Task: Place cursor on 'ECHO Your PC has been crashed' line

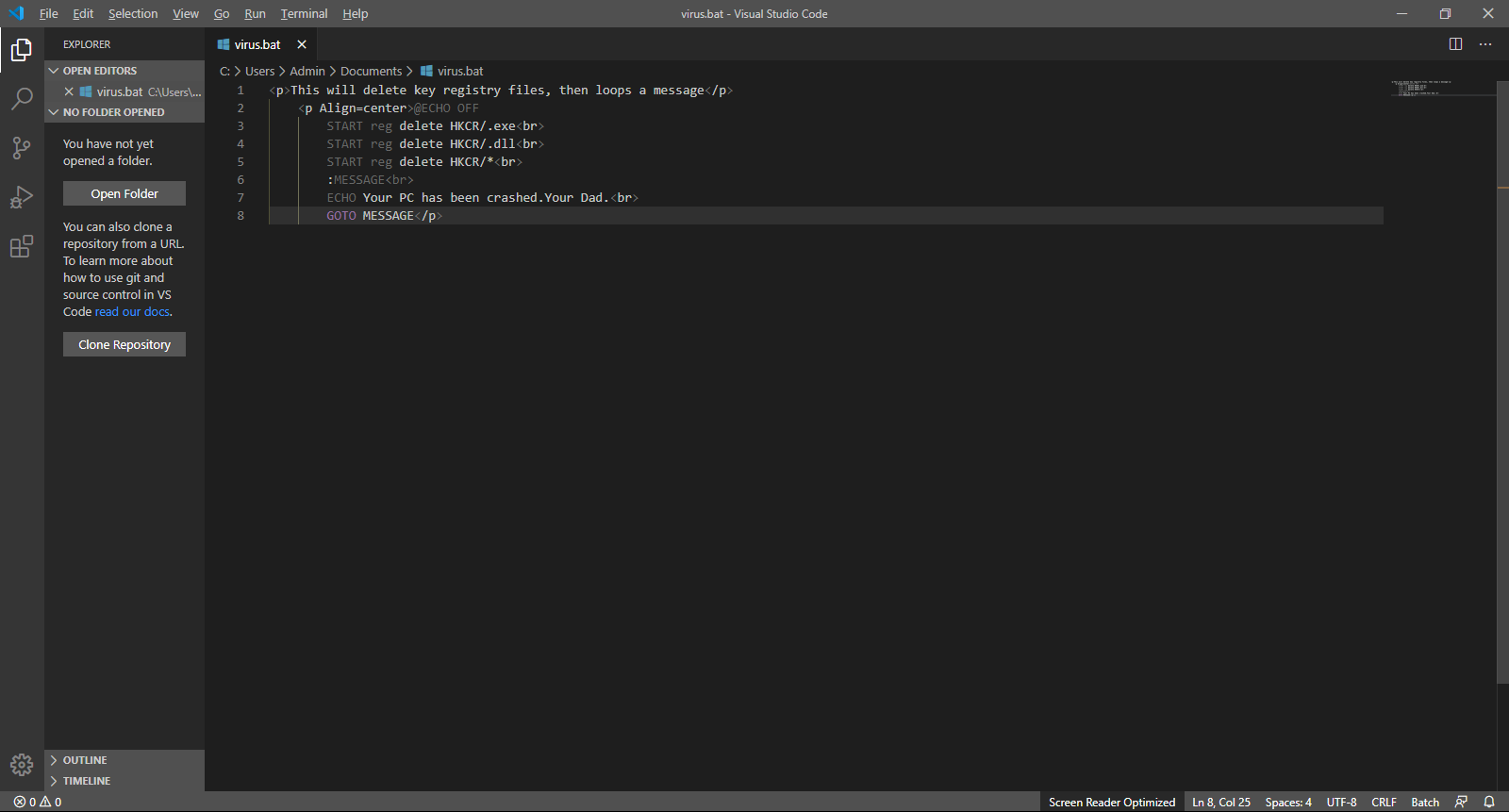Action: [x=483, y=198]
